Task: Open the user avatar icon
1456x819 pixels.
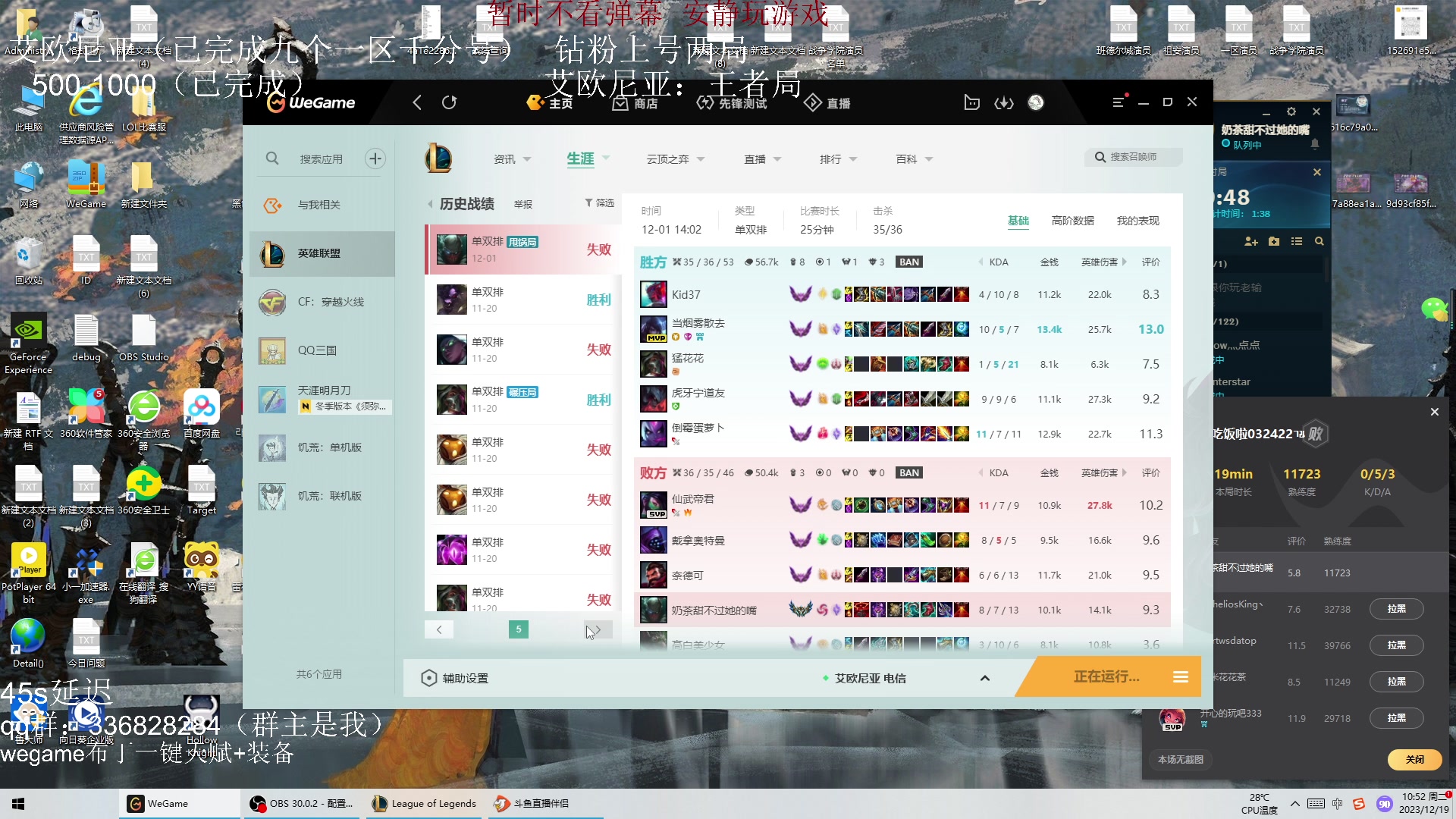Action: click(1036, 102)
